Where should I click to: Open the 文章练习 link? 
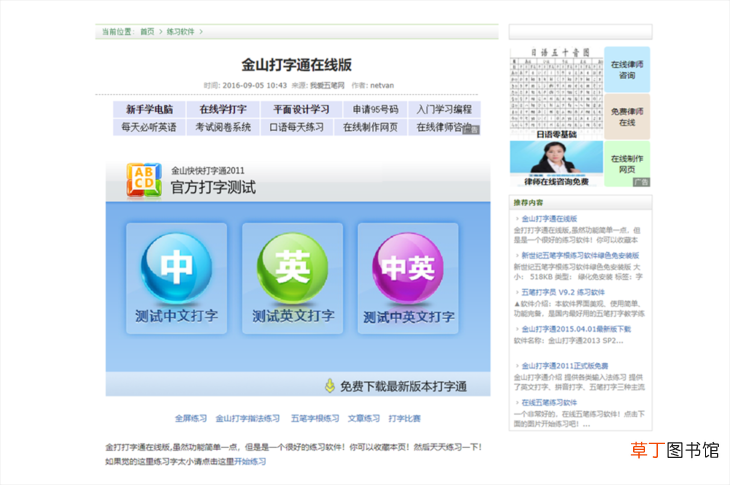[x=364, y=418]
